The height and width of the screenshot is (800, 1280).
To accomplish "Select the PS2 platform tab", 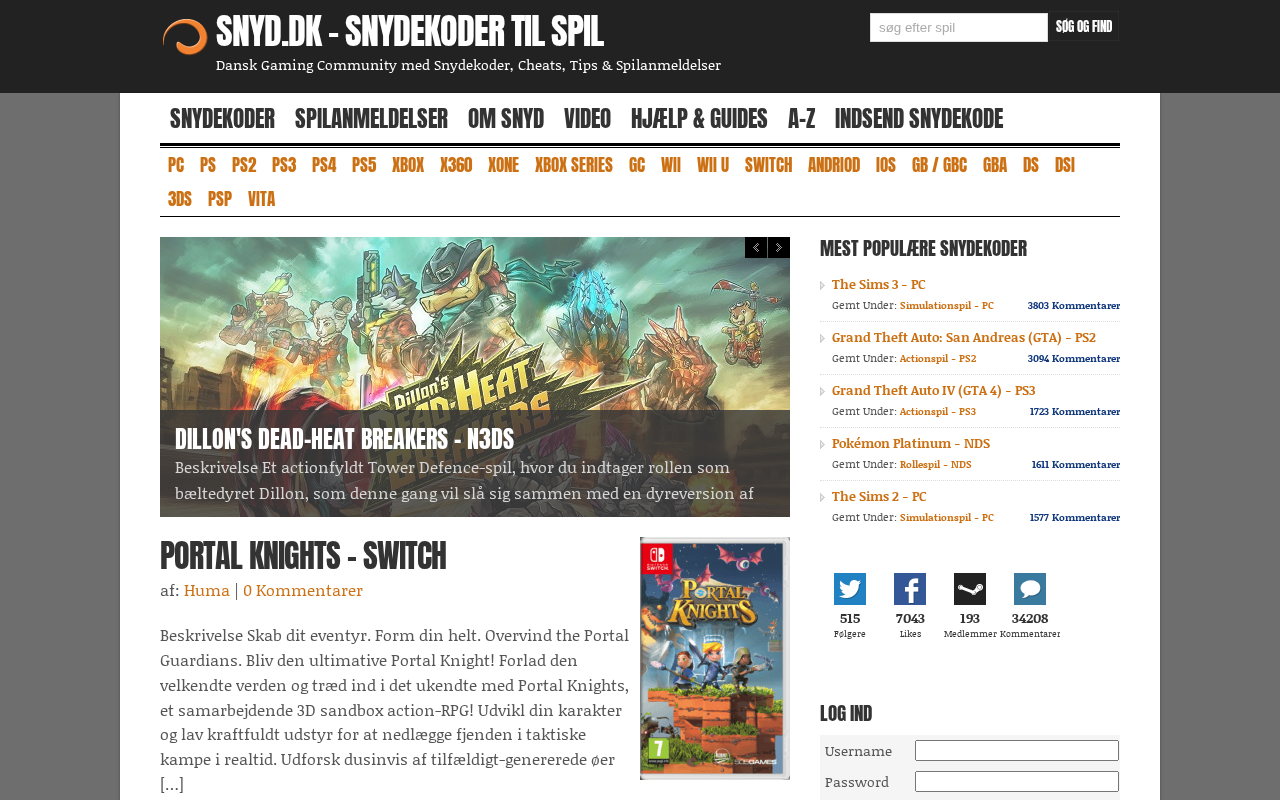I will [x=244, y=165].
